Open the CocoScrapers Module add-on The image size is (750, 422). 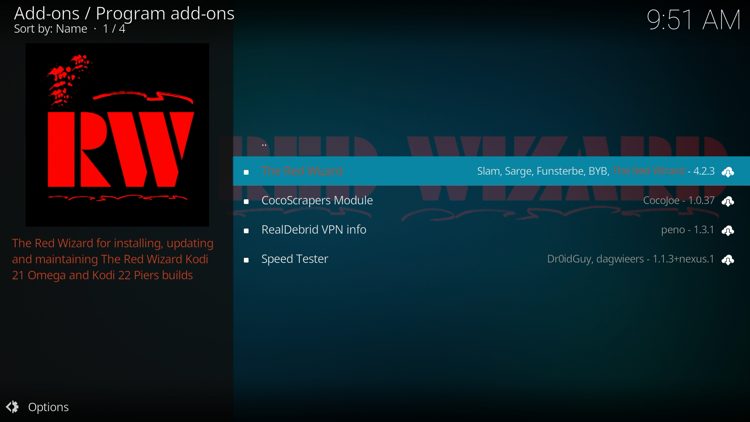tap(491, 200)
